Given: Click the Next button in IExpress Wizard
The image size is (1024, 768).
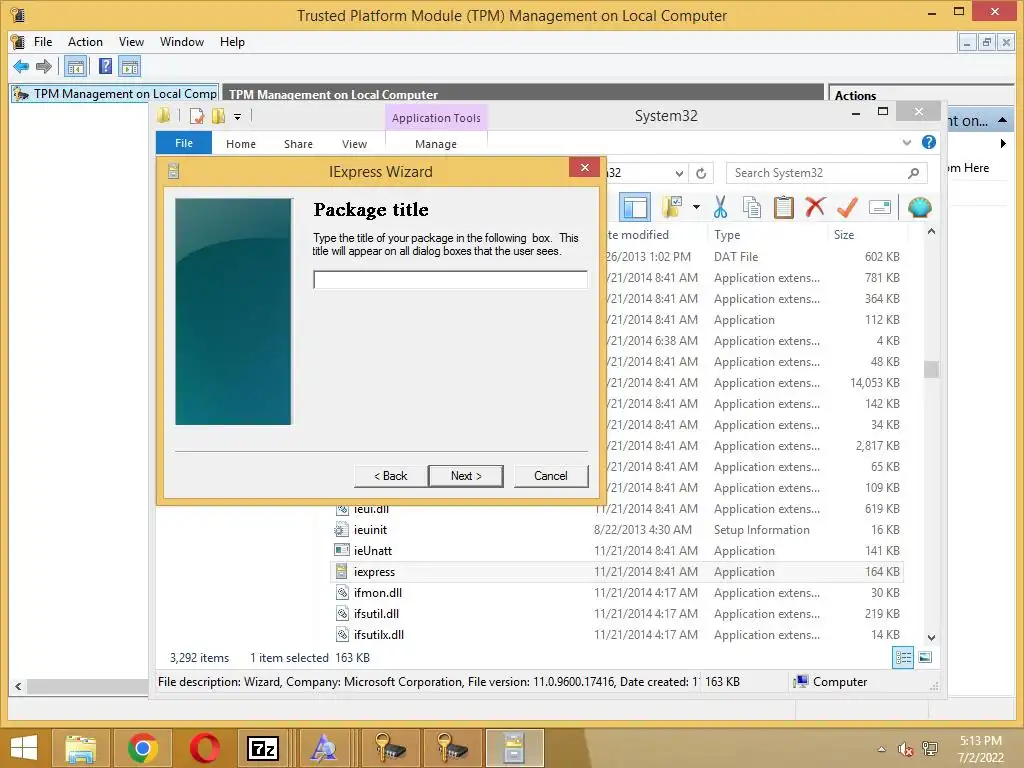Looking at the screenshot, I should pyautogui.click(x=466, y=476).
